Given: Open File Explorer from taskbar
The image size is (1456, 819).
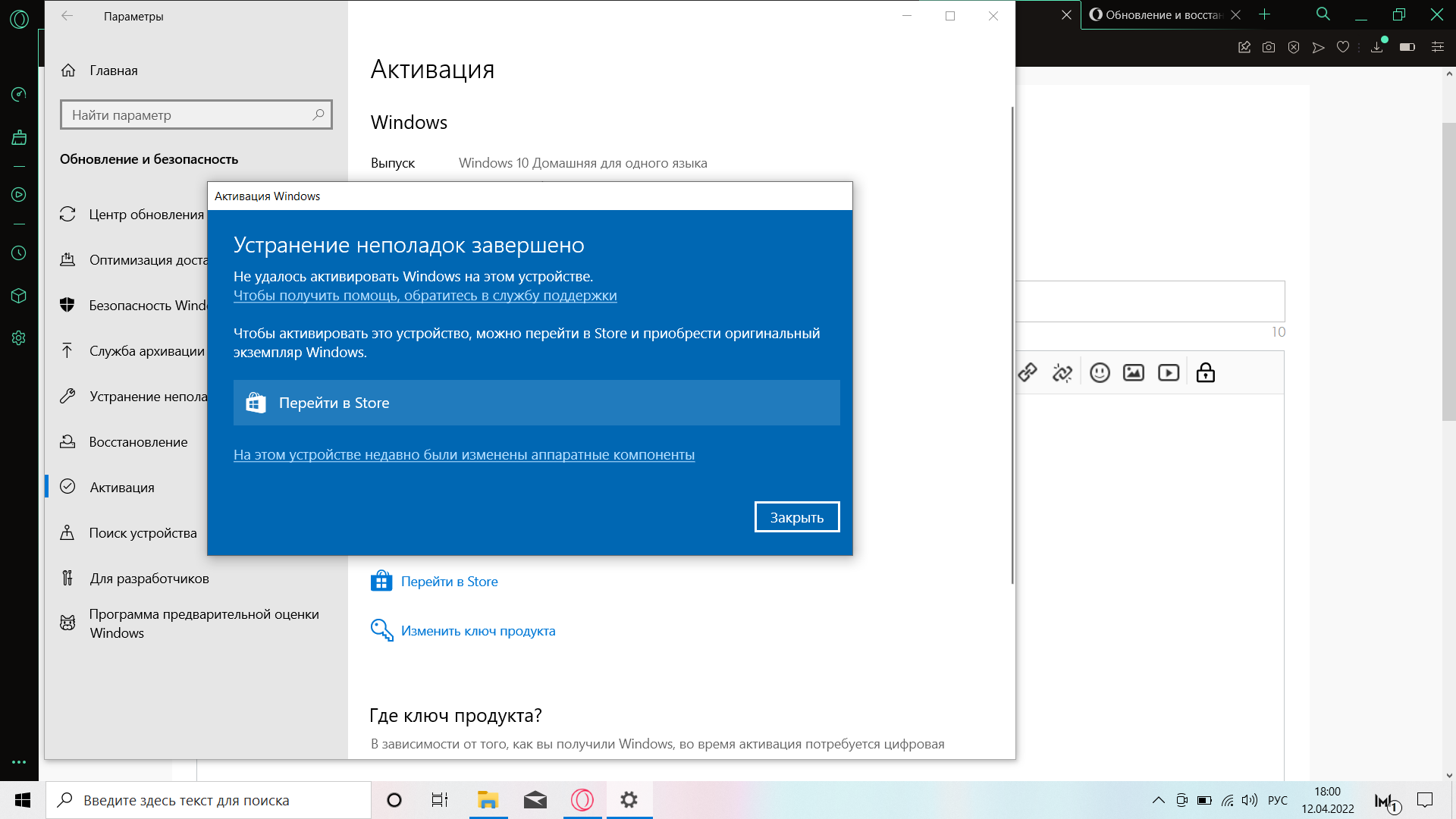Looking at the screenshot, I should coord(488,800).
